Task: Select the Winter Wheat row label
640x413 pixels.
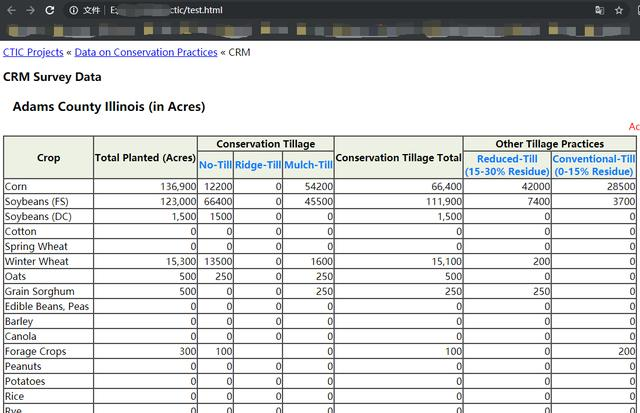Action: [x=37, y=261]
